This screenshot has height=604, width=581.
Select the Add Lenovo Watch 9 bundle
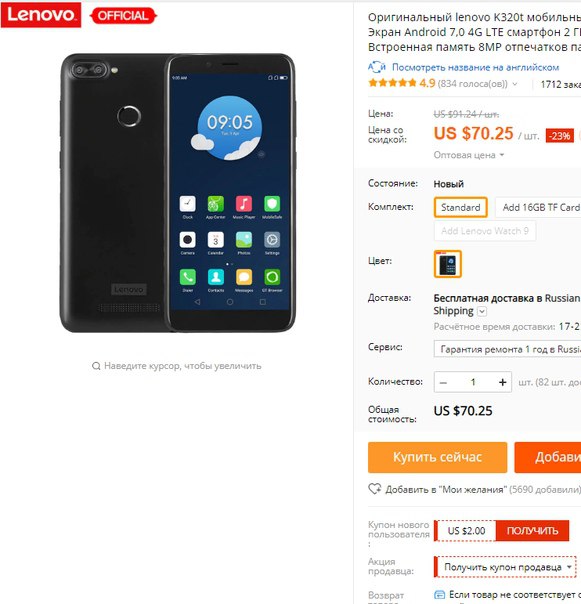(485, 231)
